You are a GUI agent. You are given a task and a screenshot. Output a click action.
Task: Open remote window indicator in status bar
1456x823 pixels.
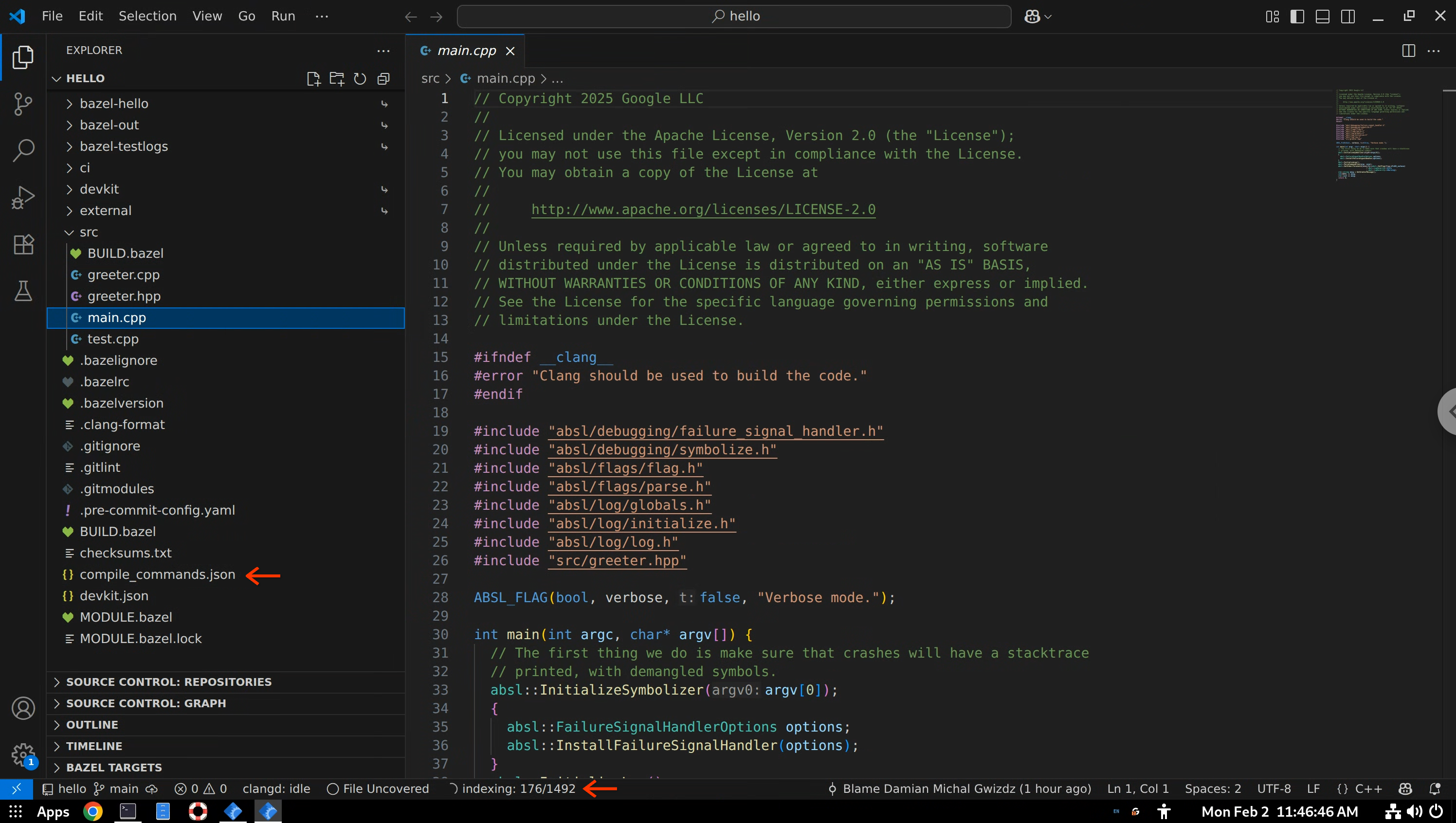tap(17, 788)
